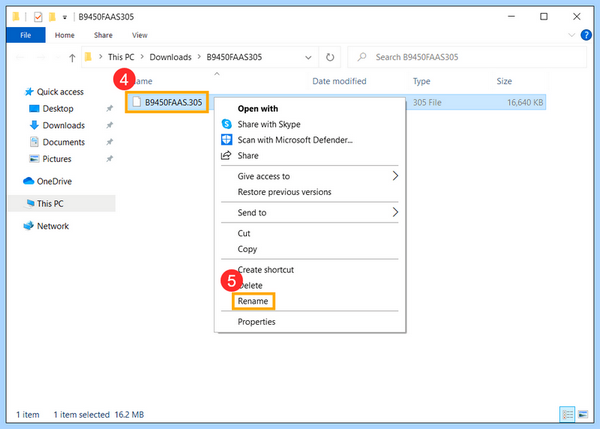The width and height of the screenshot is (600, 429).
Task: Click the 305 File type cell
Action: (x=427, y=103)
